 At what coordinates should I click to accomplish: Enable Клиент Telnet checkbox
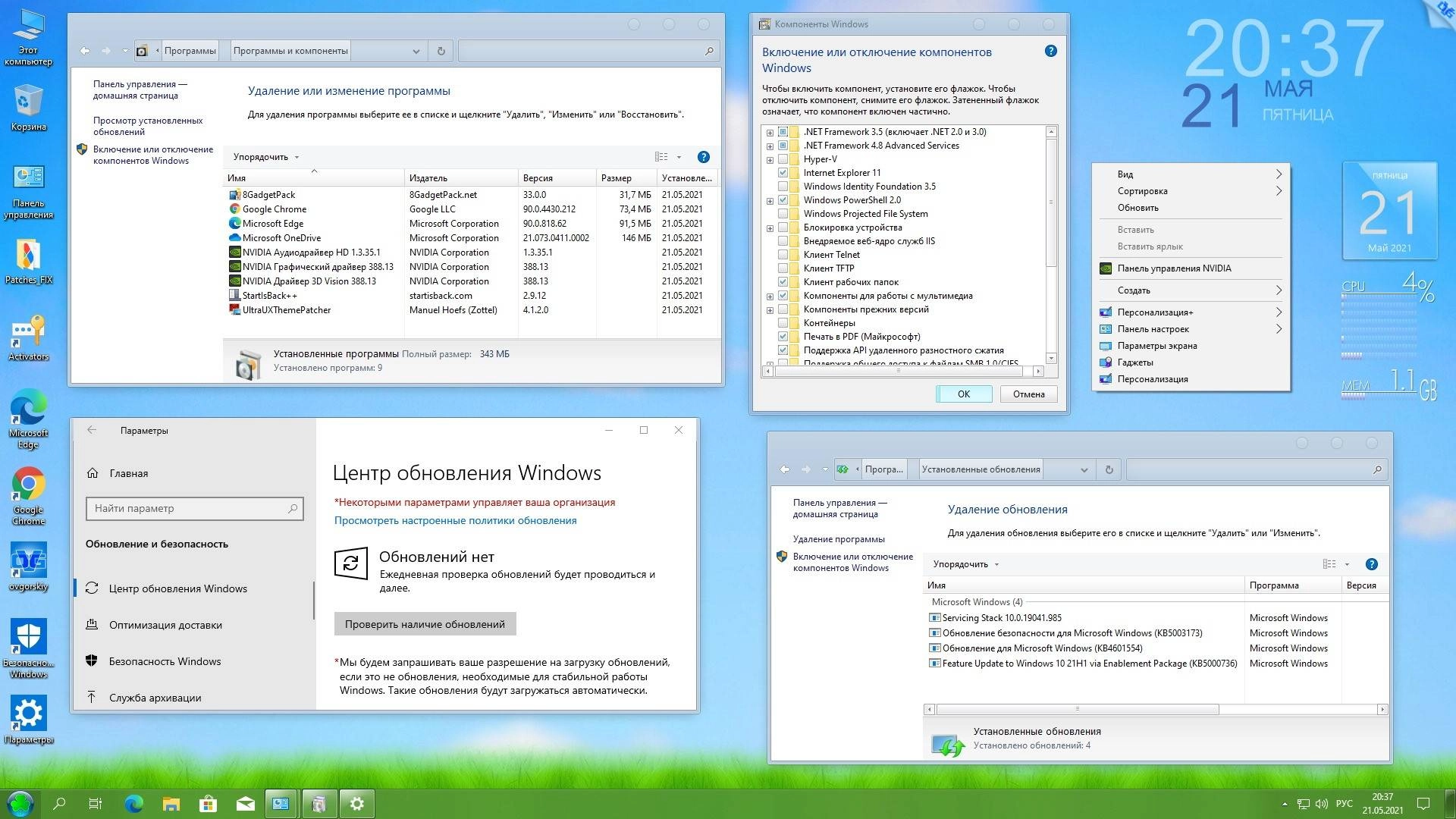pos(783,255)
